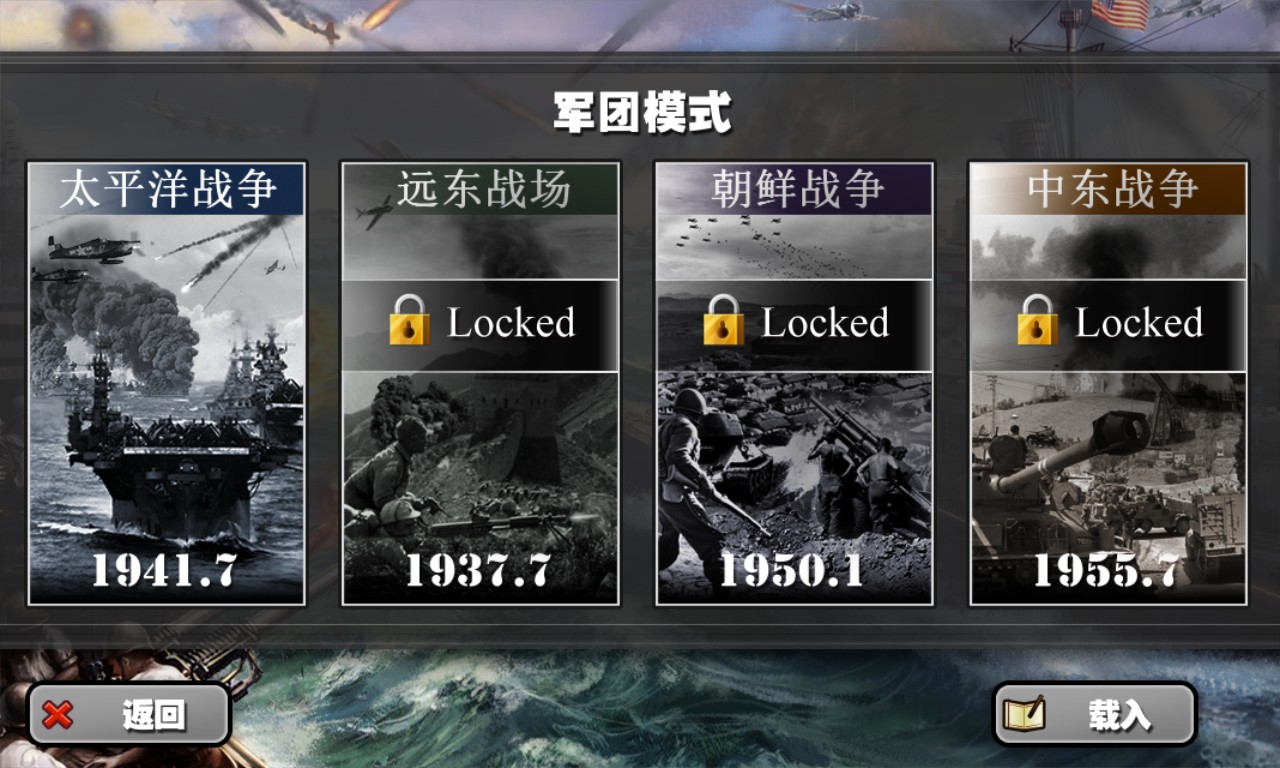
Task: Click the padlock icon on 朝鲜战争
Action: coord(723,320)
